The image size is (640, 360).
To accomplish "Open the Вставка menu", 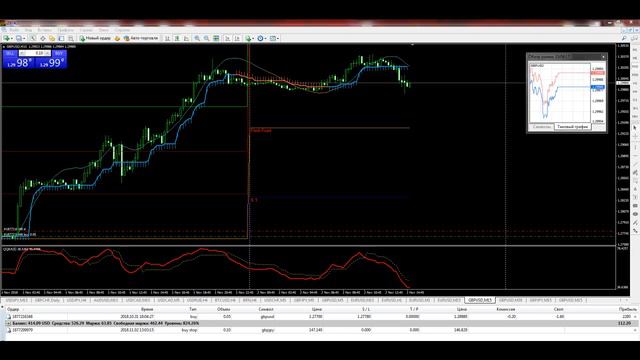I will pyautogui.click(x=44, y=30).
